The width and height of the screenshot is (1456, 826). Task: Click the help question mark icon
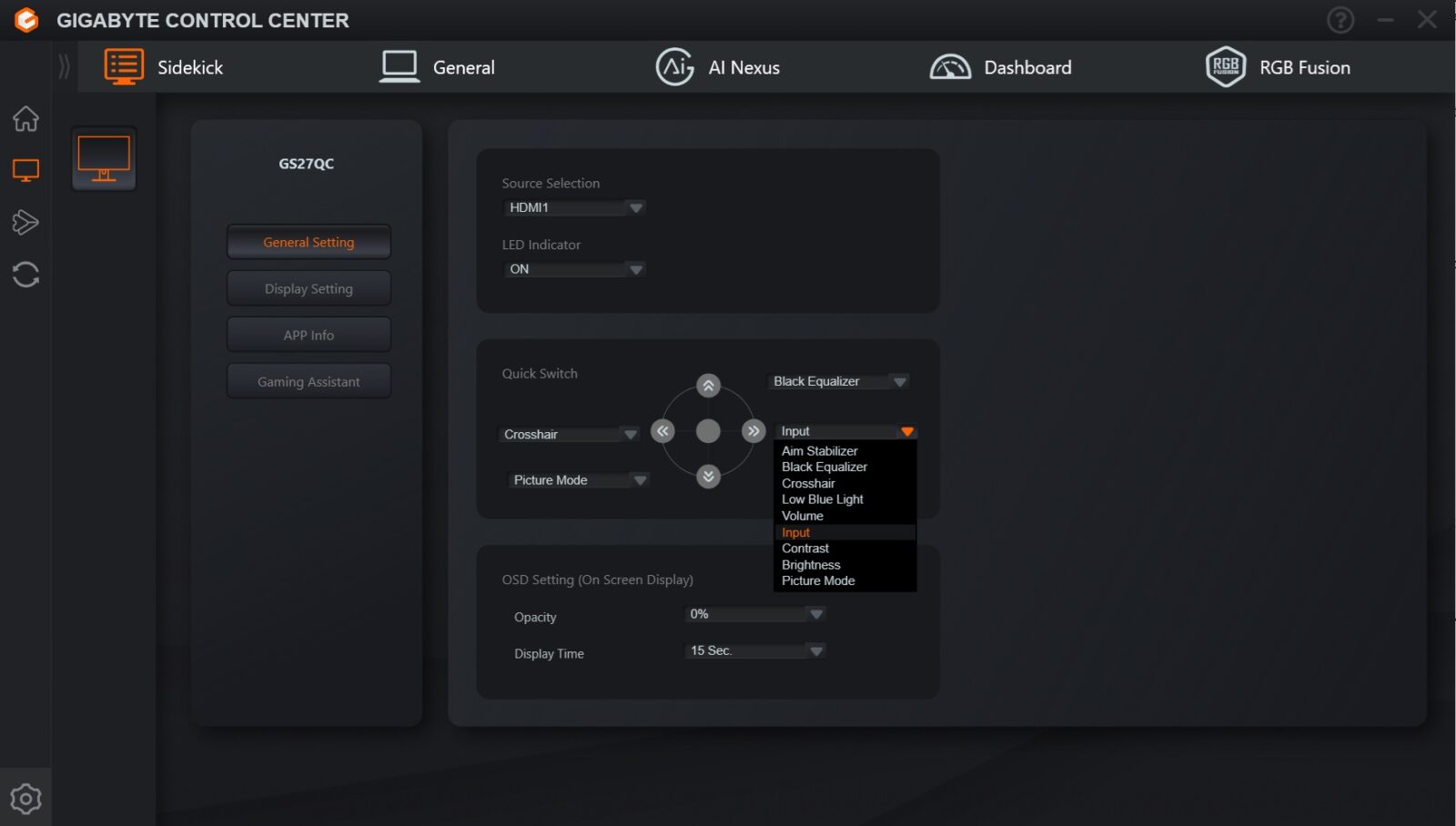(1340, 20)
